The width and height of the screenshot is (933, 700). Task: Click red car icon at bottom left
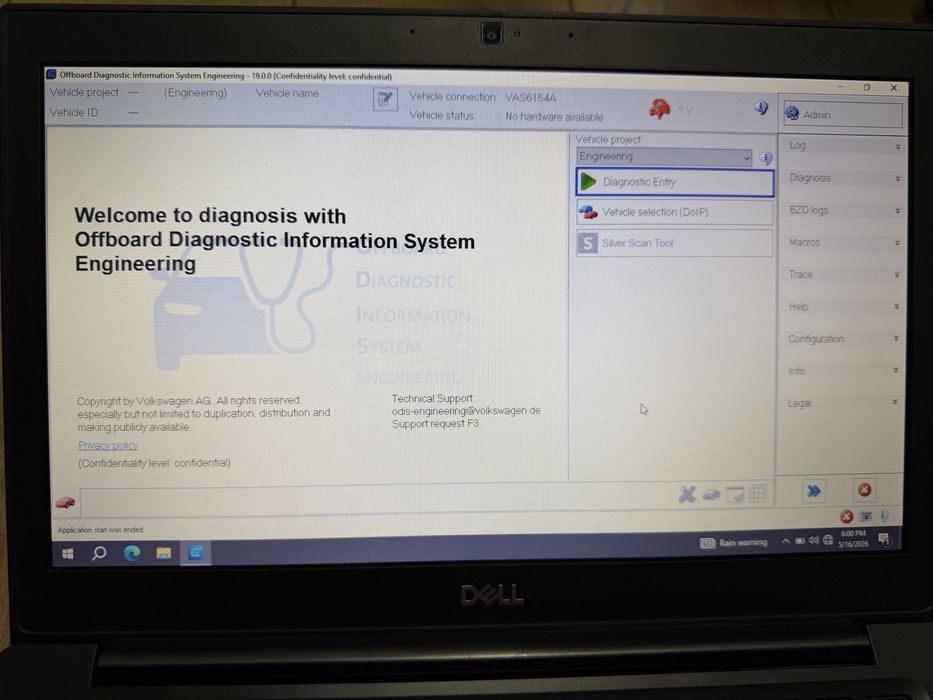(65, 503)
